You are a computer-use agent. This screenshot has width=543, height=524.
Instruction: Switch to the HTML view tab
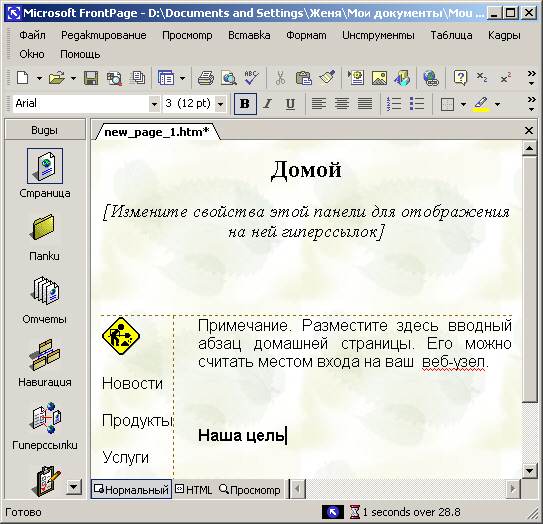click(x=194, y=490)
